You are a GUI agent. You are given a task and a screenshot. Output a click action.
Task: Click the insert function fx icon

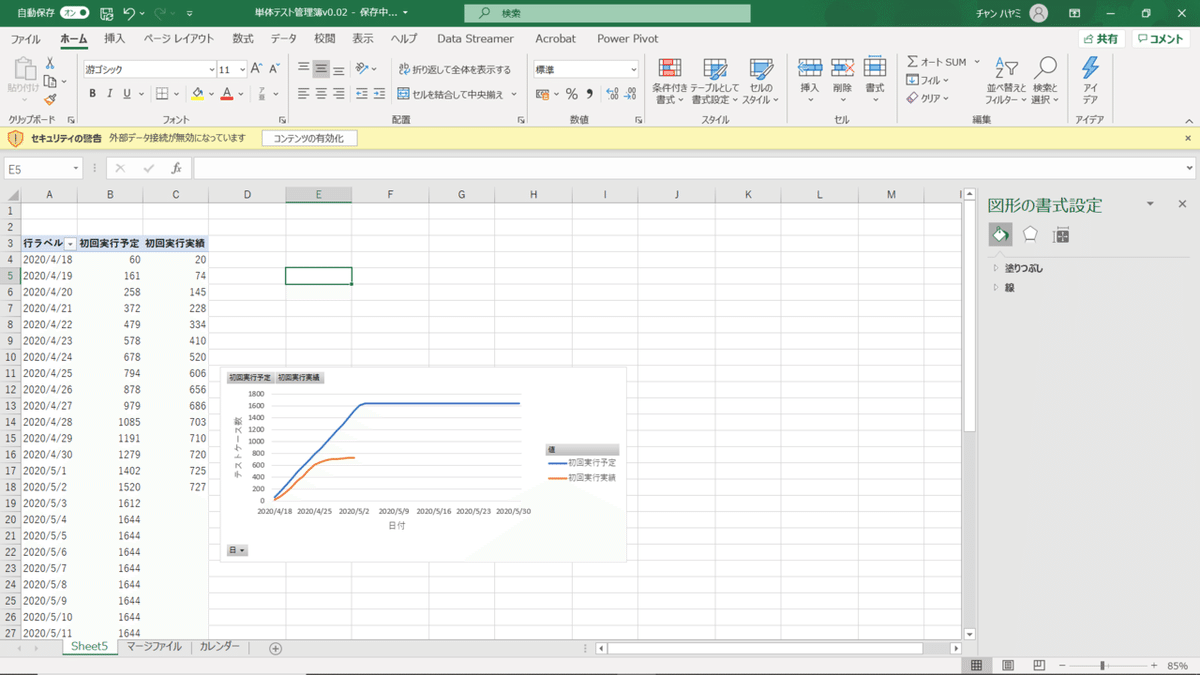tap(176, 169)
